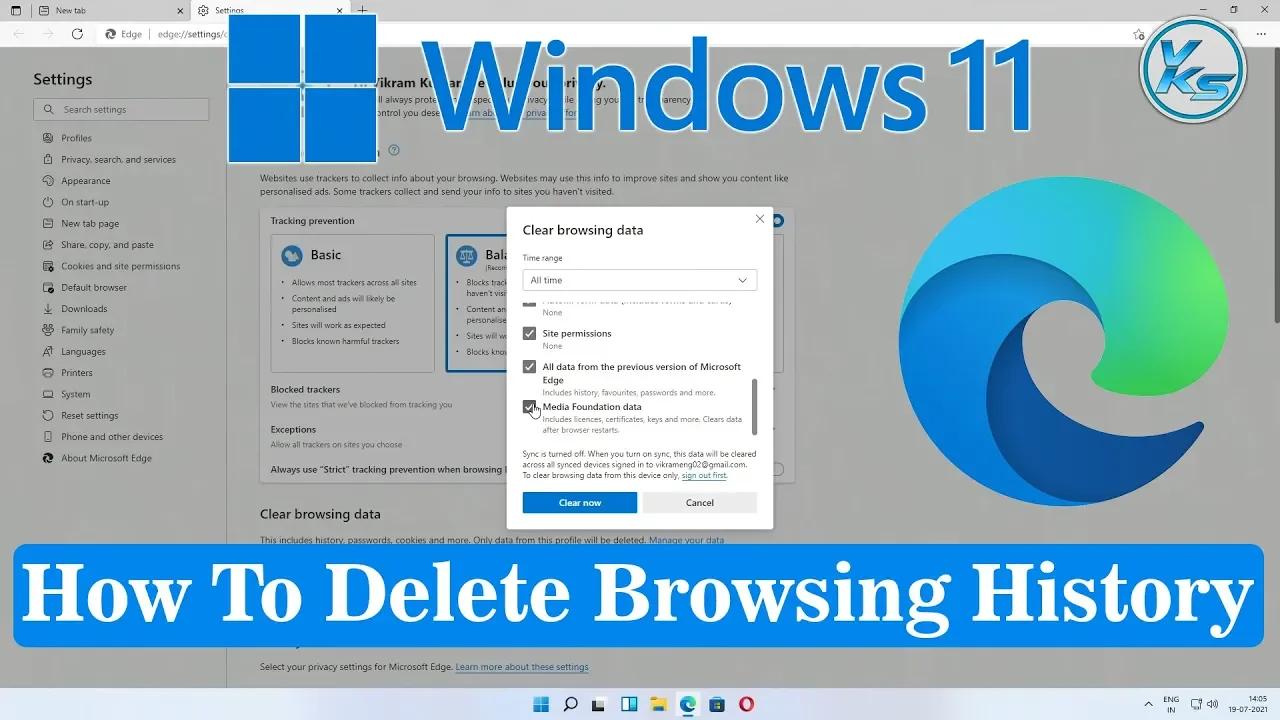Show hidden system tray icons
The height and width of the screenshot is (720, 1280).
[1148, 704]
